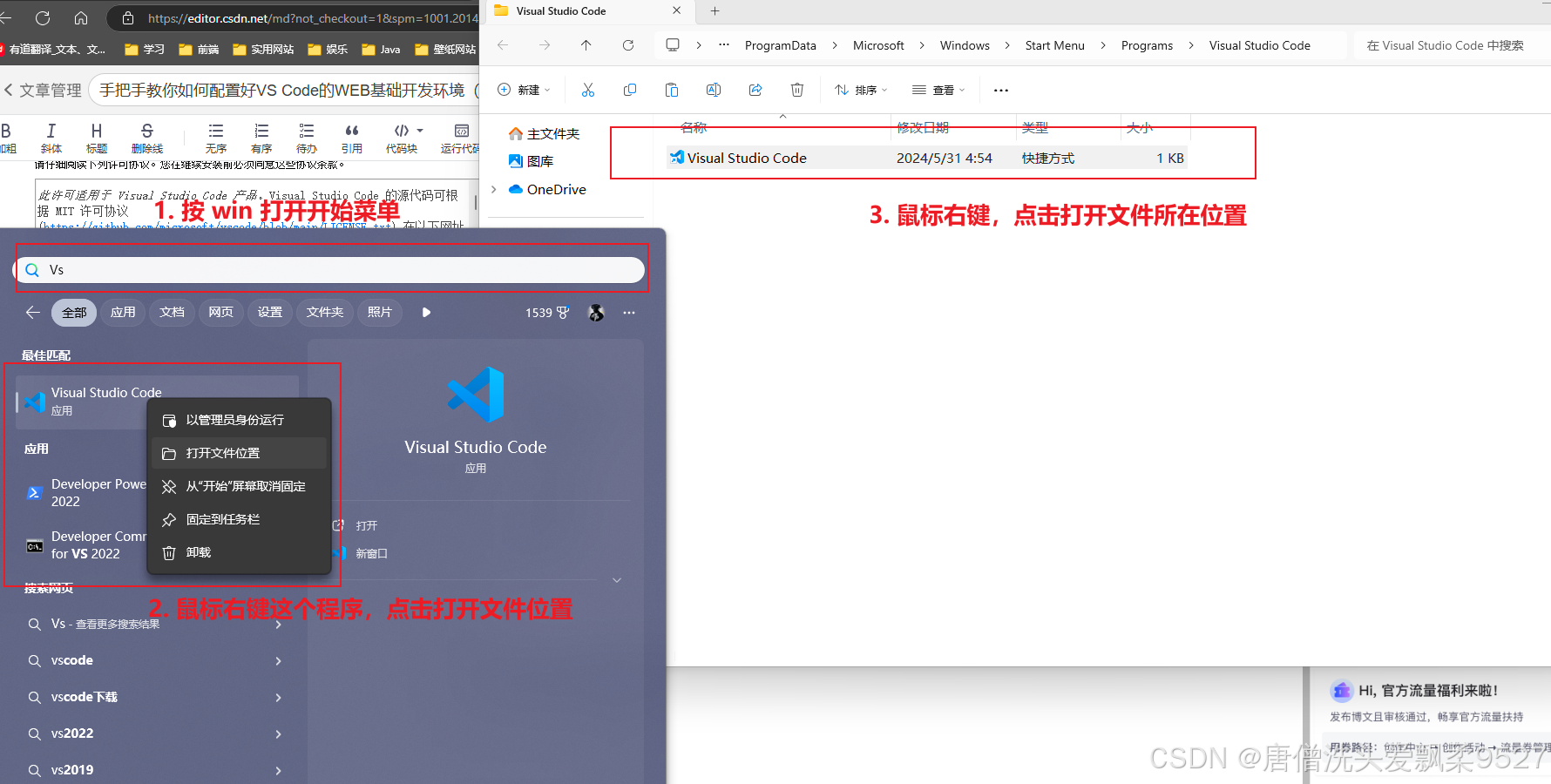Viewport: 1551px width, 784px height.
Task: Click back arrow in Start search panel
Action: point(33,312)
